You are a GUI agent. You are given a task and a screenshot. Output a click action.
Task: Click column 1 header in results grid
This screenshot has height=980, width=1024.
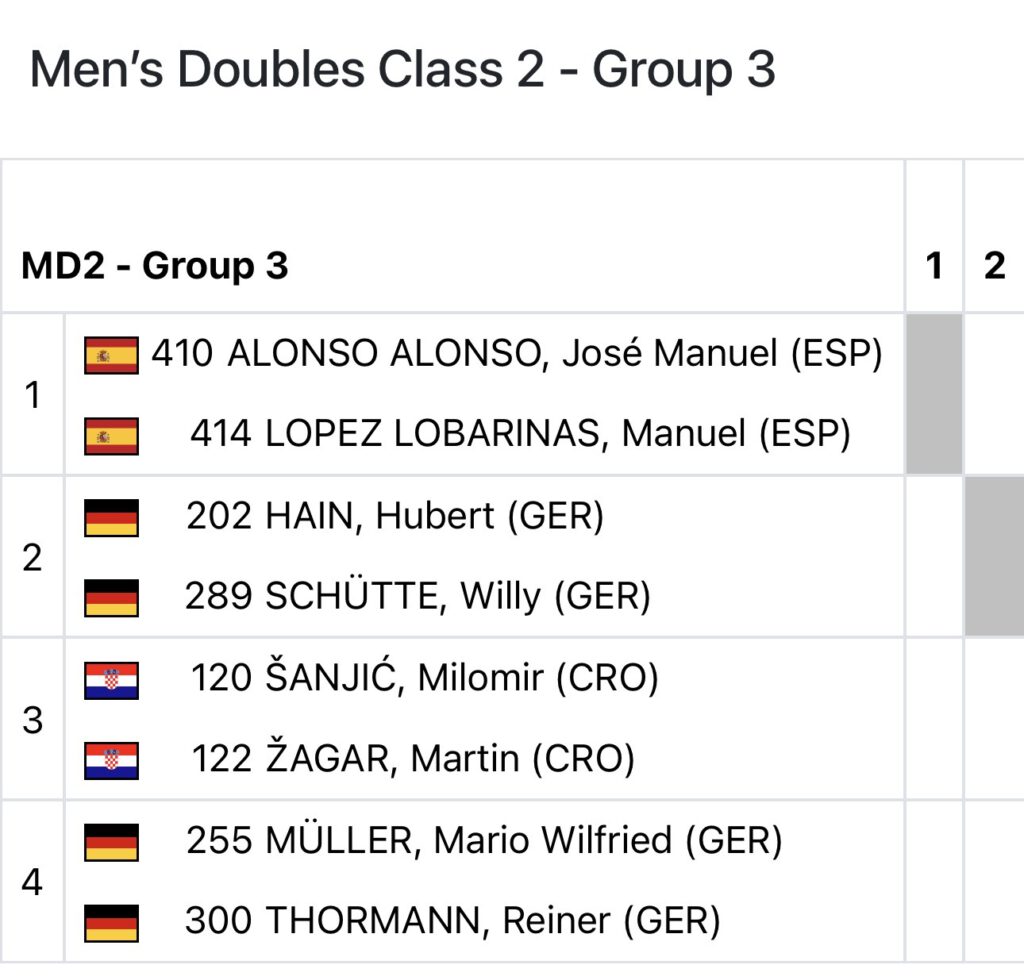(934, 266)
